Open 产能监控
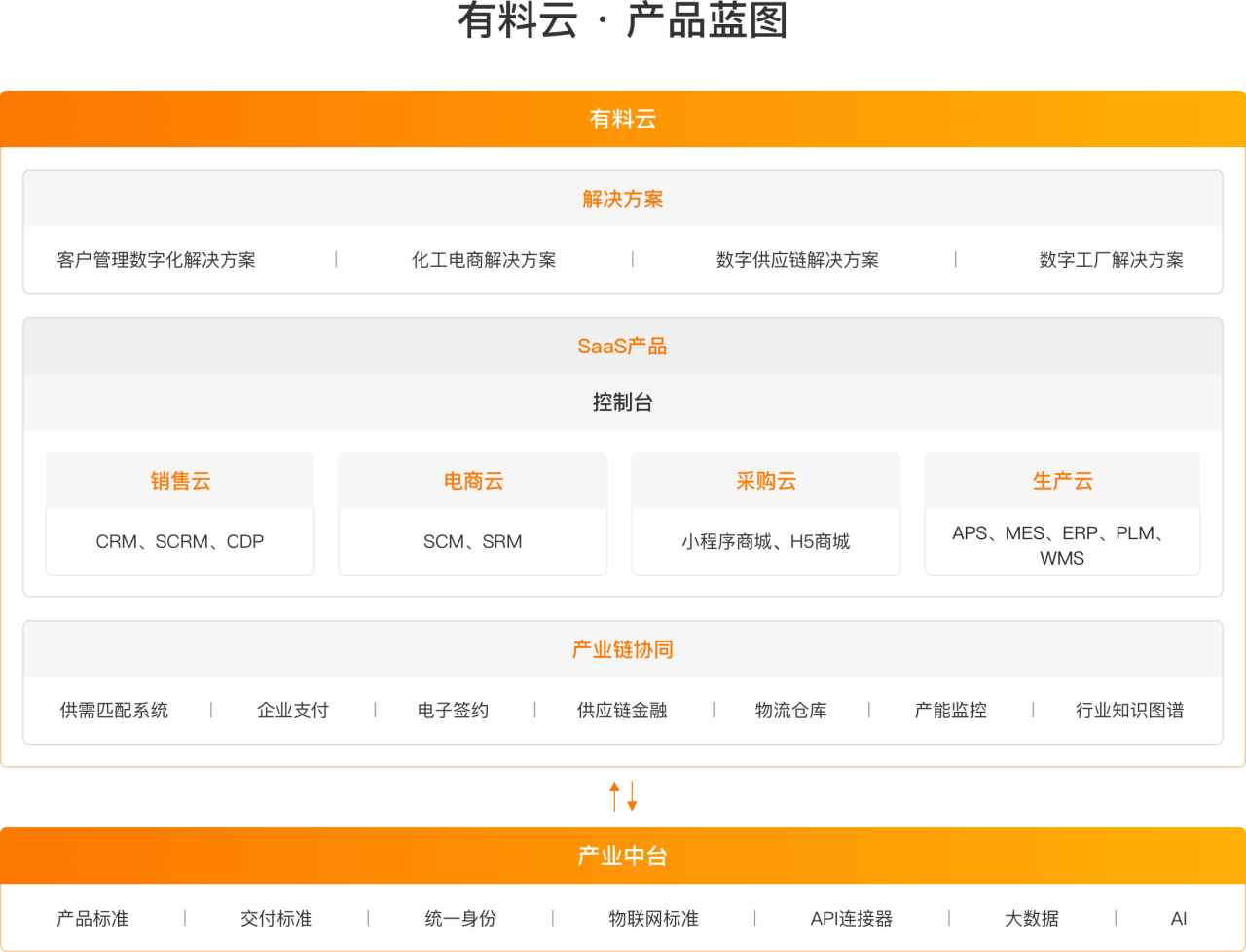The height and width of the screenshot is (952, 1246). click(x=951, y=711)
